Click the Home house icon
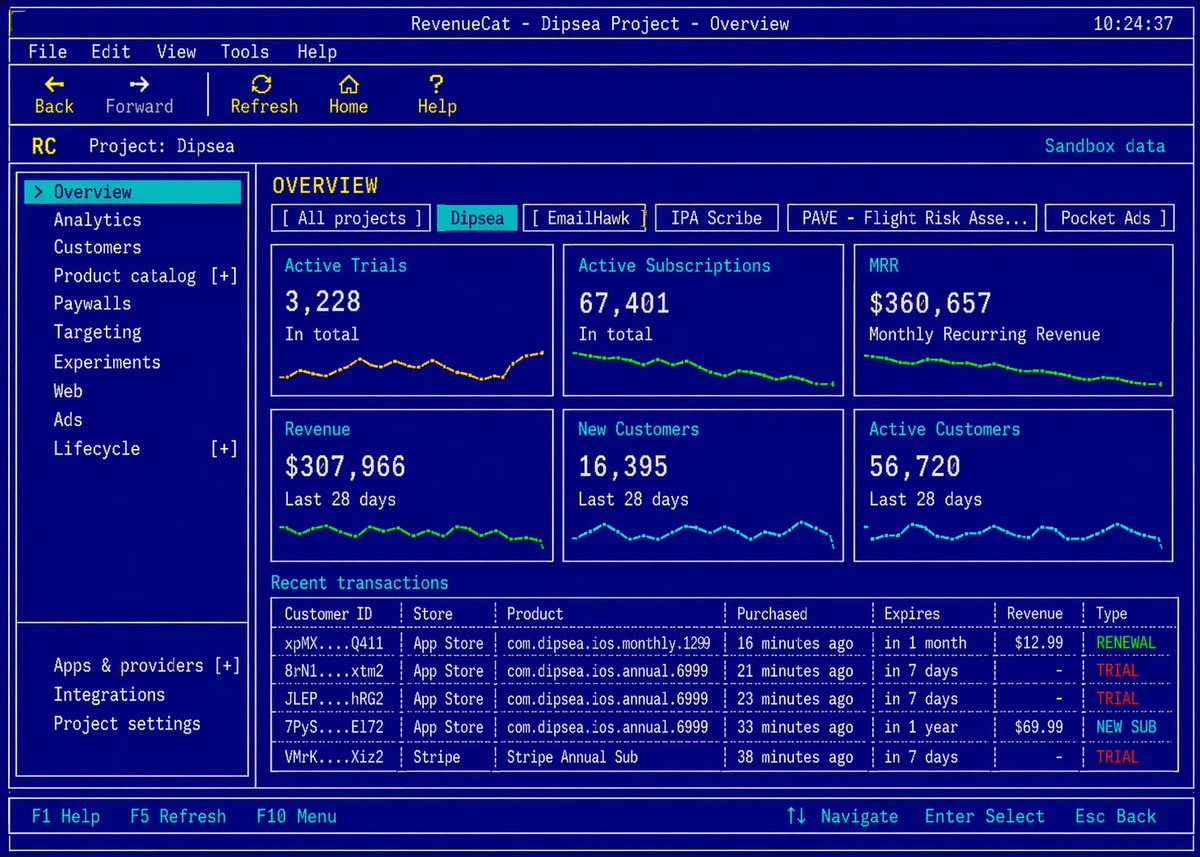 348,85
